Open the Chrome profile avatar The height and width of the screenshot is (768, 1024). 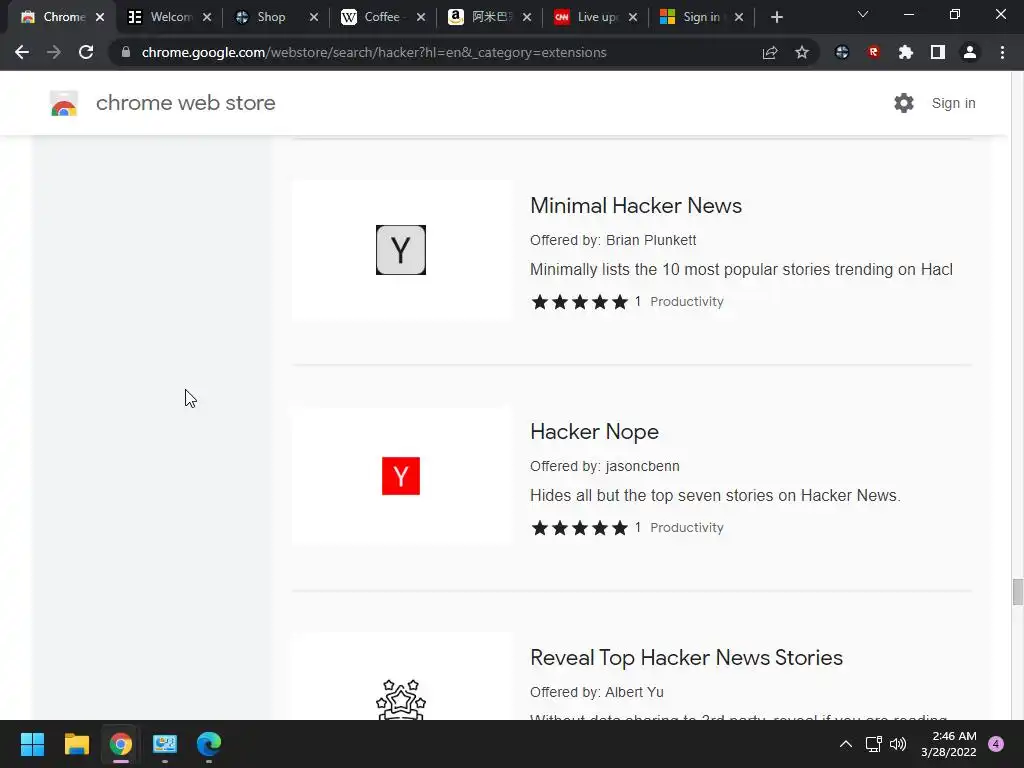[970, 52]
